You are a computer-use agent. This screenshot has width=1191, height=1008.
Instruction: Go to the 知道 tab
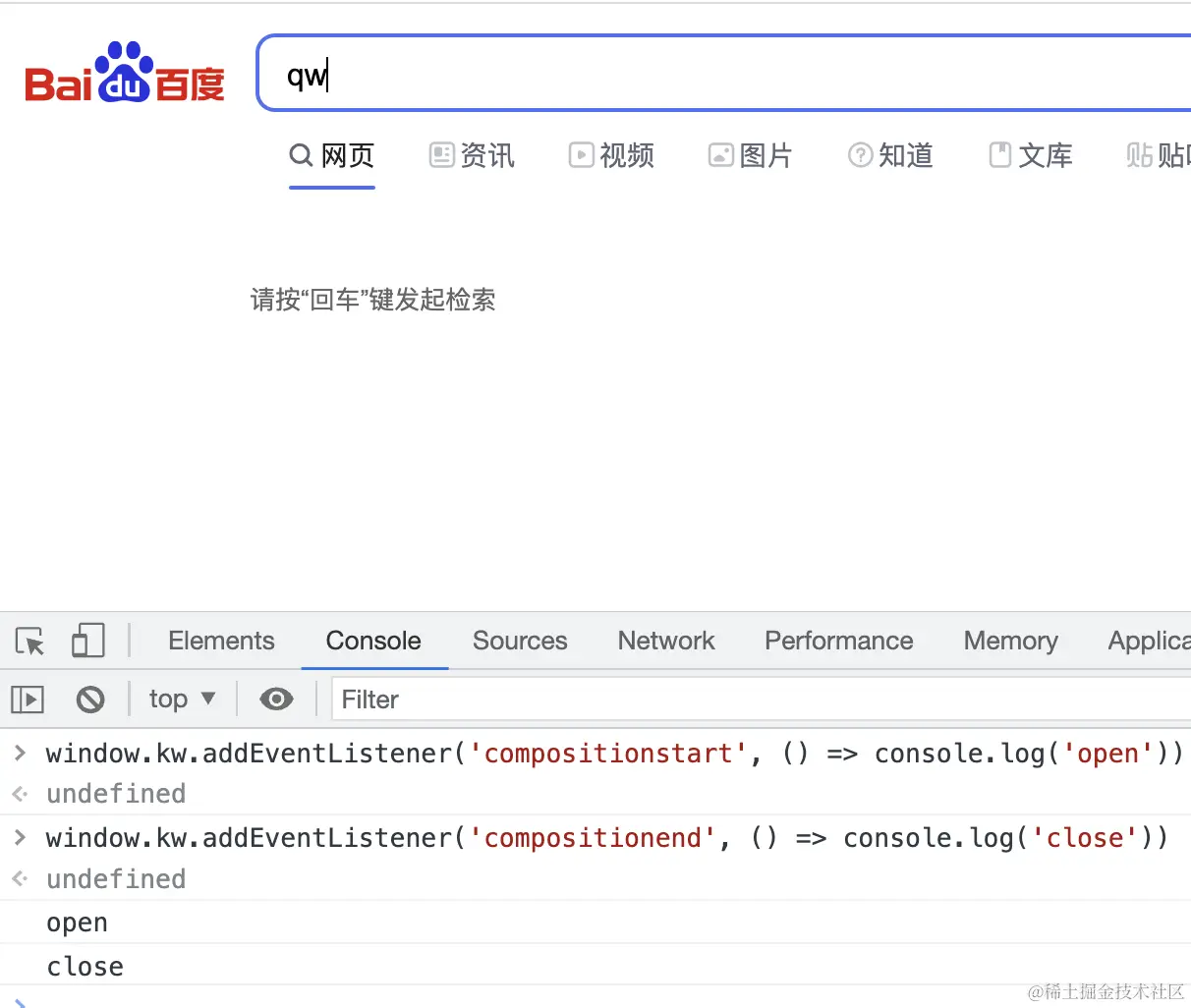[x=890, y=155]
